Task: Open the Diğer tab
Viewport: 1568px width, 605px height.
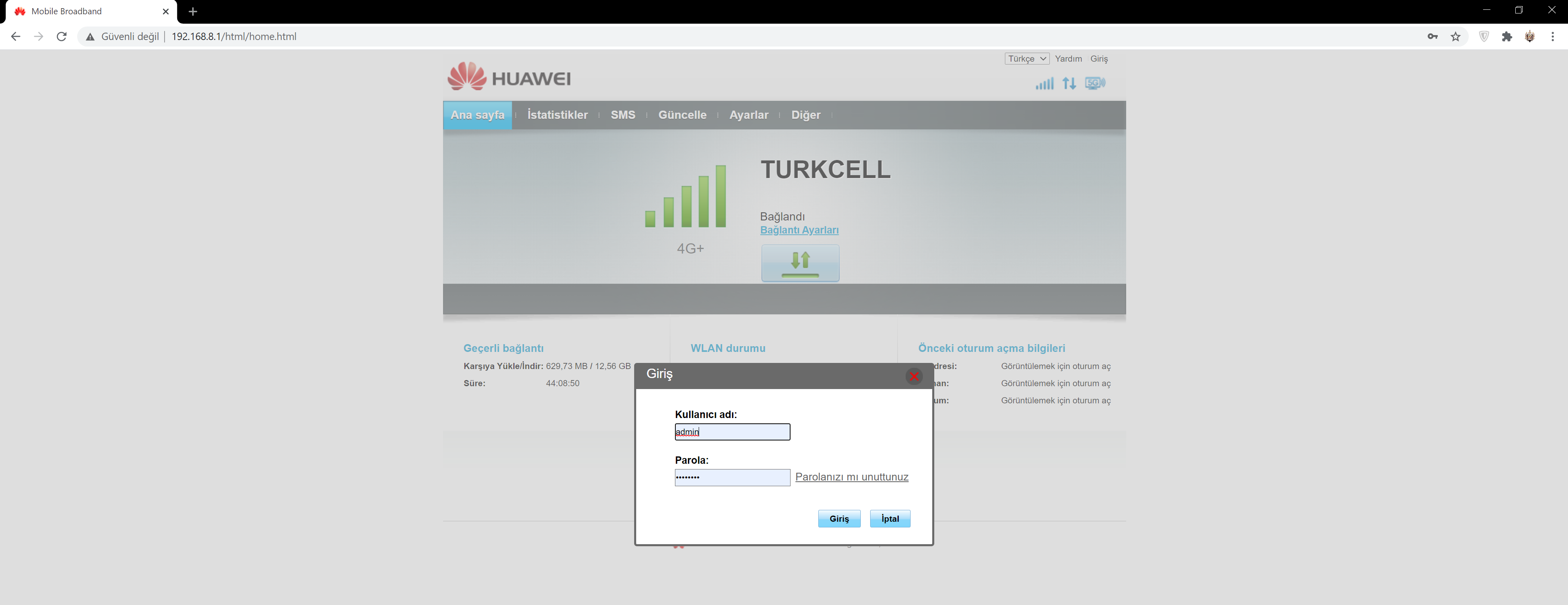Action: click(805, 115)
